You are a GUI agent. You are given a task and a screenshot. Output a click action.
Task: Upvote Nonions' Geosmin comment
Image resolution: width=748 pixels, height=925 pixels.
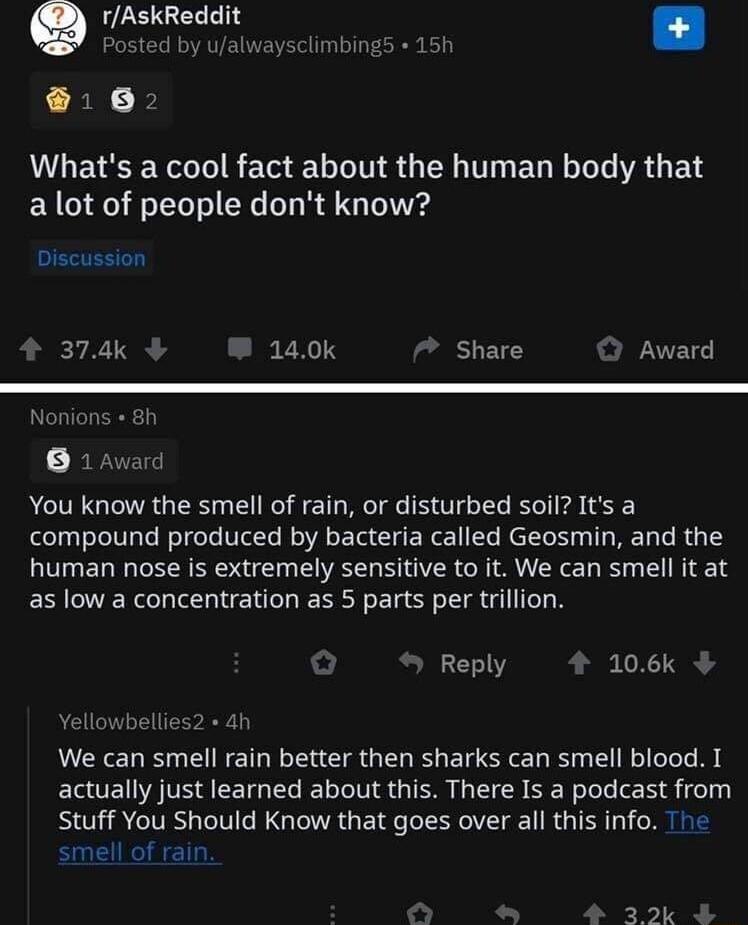pos(581,663)
